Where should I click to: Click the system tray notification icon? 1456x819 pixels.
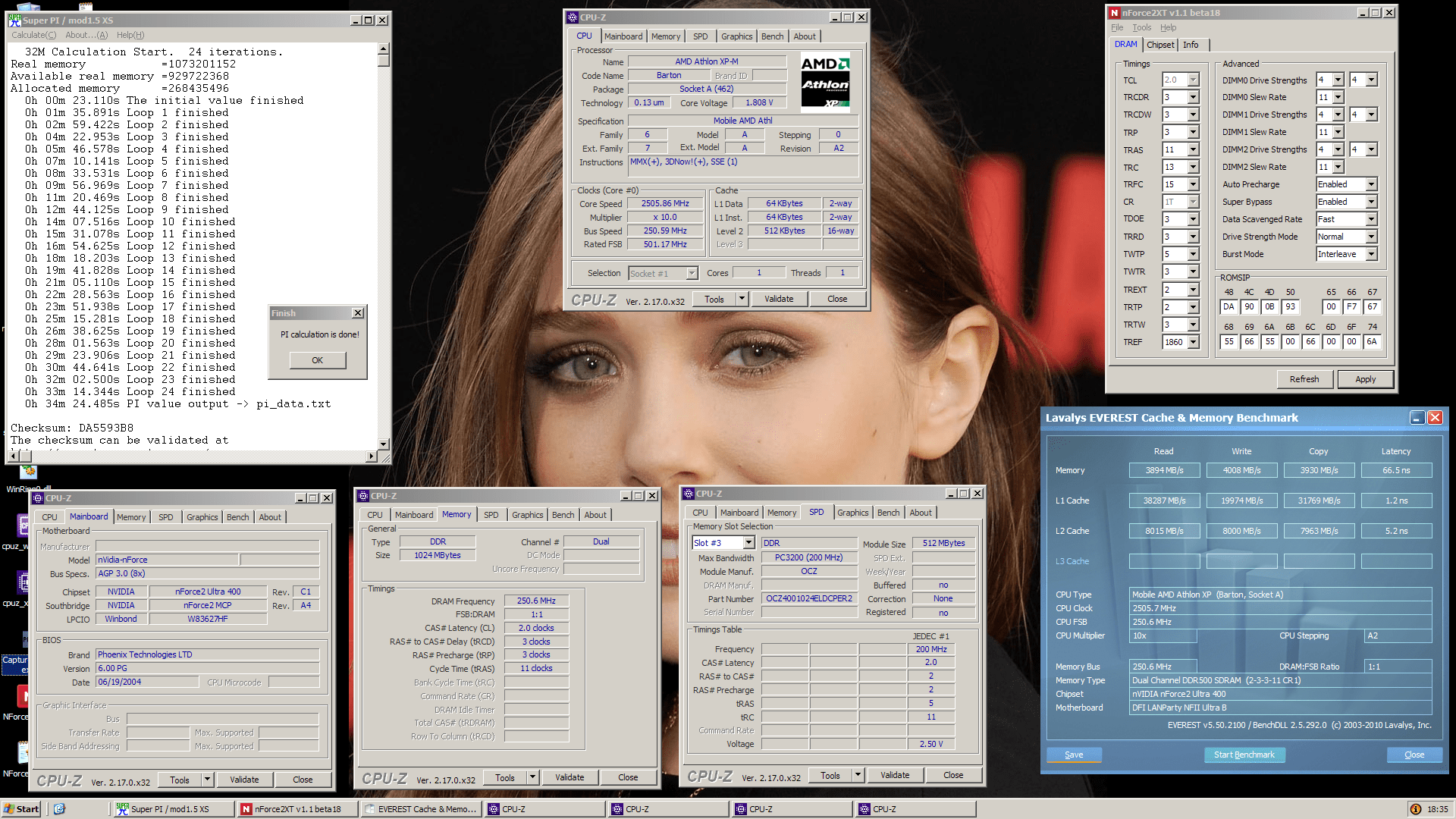tap(1415, 809)
